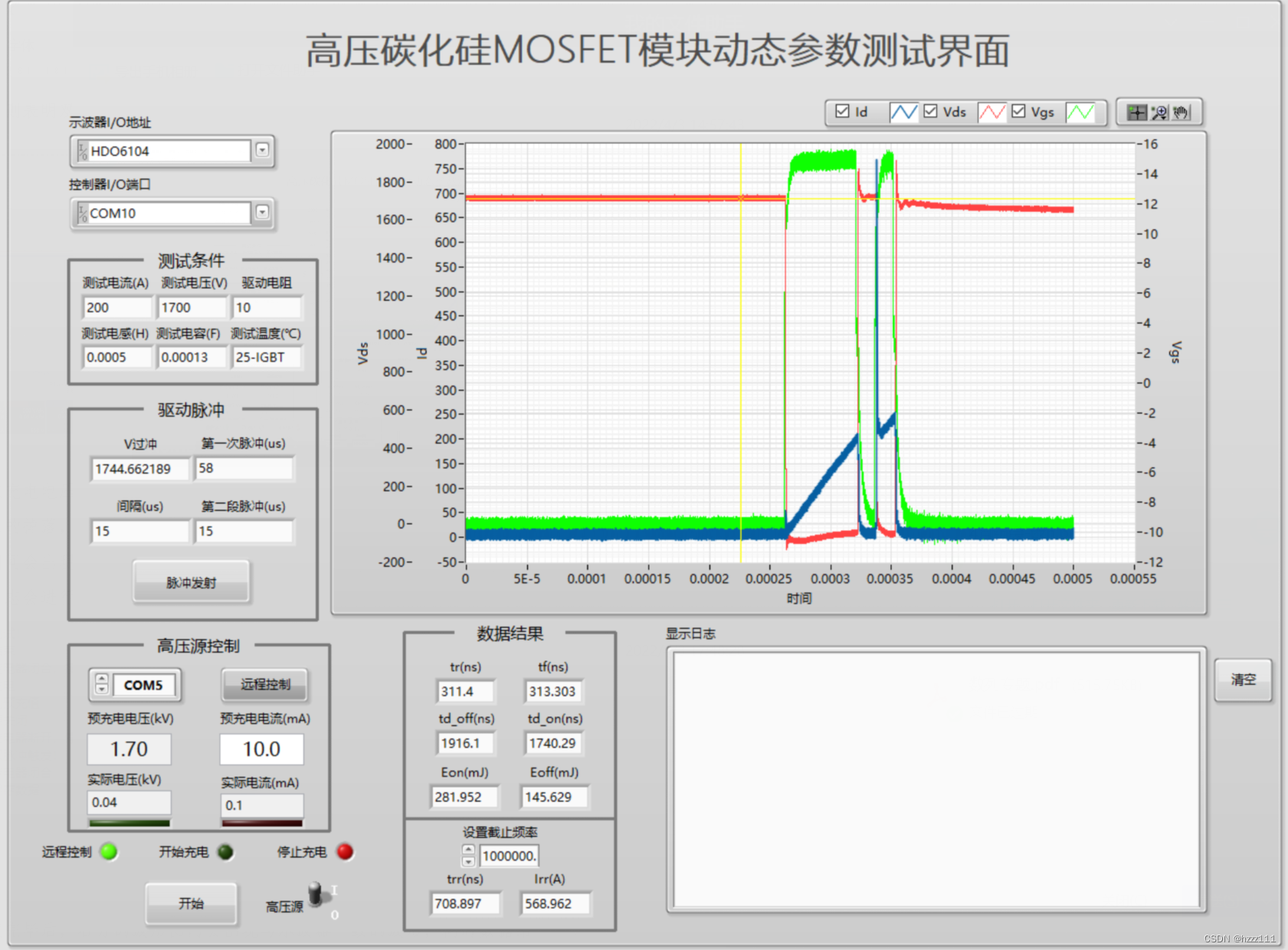This screenshot has width=1288, height=950.
Task: Click inside the 显示日志 log text area
Action: point(936,779)
